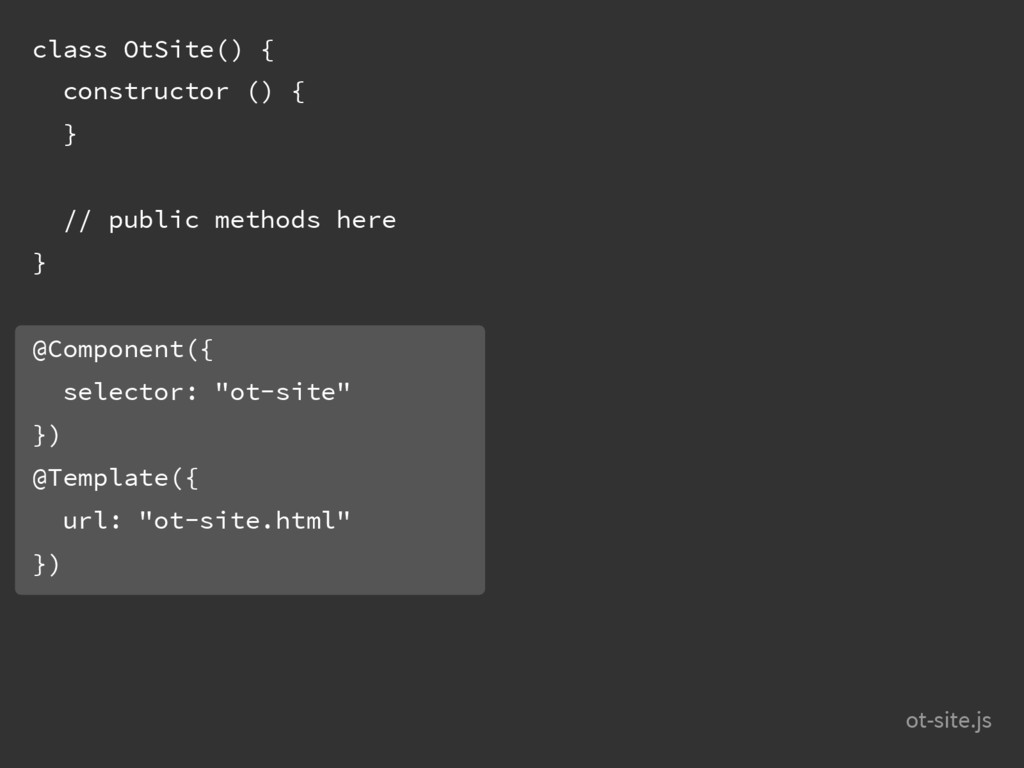Viewport: 1024px width, 768px height.
Task: Click the "ot-site" selector string
Action: 282,392
